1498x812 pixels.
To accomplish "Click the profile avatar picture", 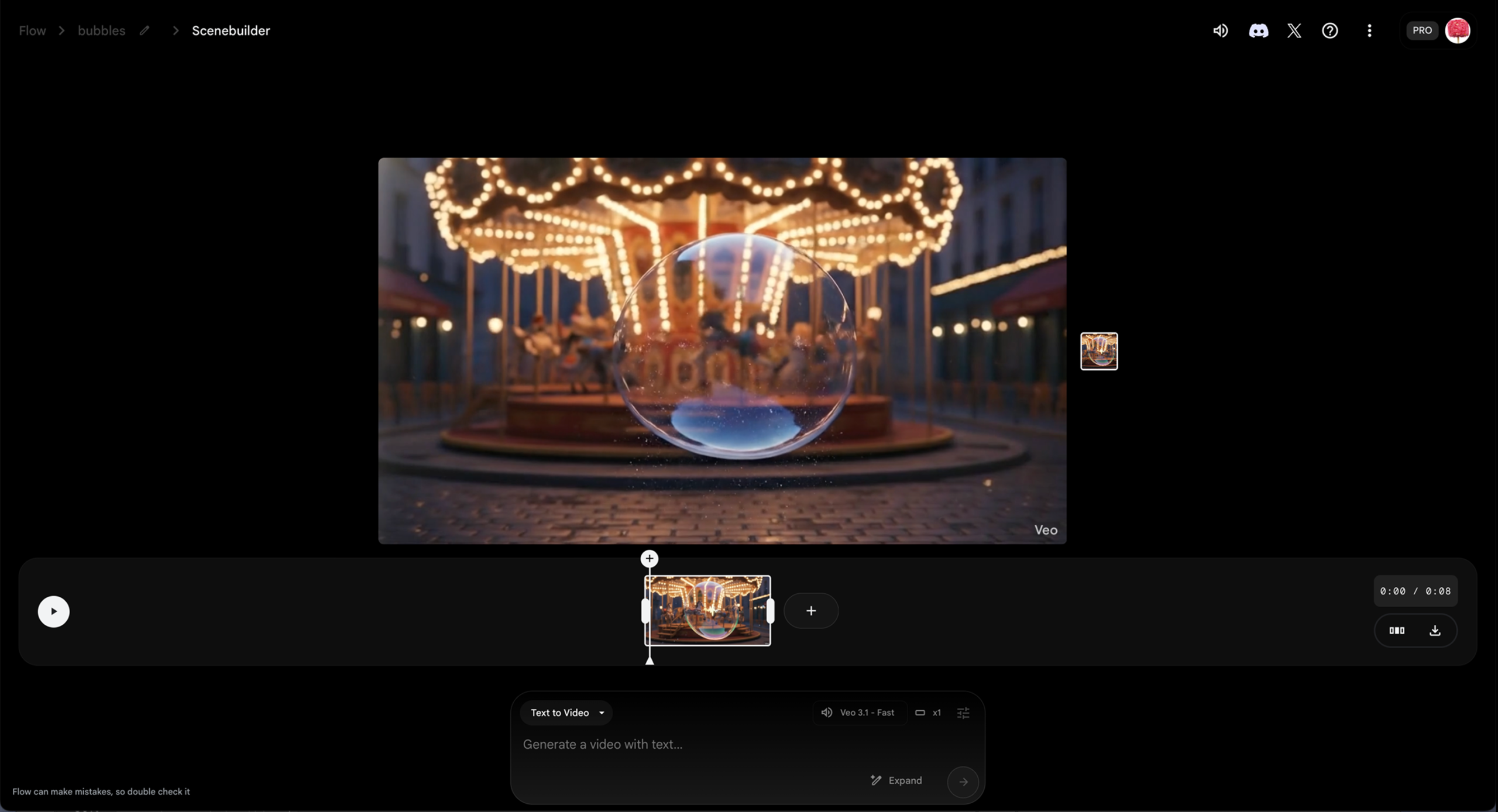I will pos(1457,30).
